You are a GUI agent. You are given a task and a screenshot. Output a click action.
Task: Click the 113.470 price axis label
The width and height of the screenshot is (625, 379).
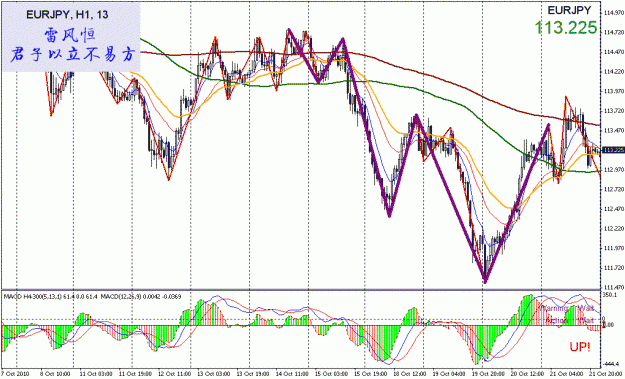click(x=614, y=130)
